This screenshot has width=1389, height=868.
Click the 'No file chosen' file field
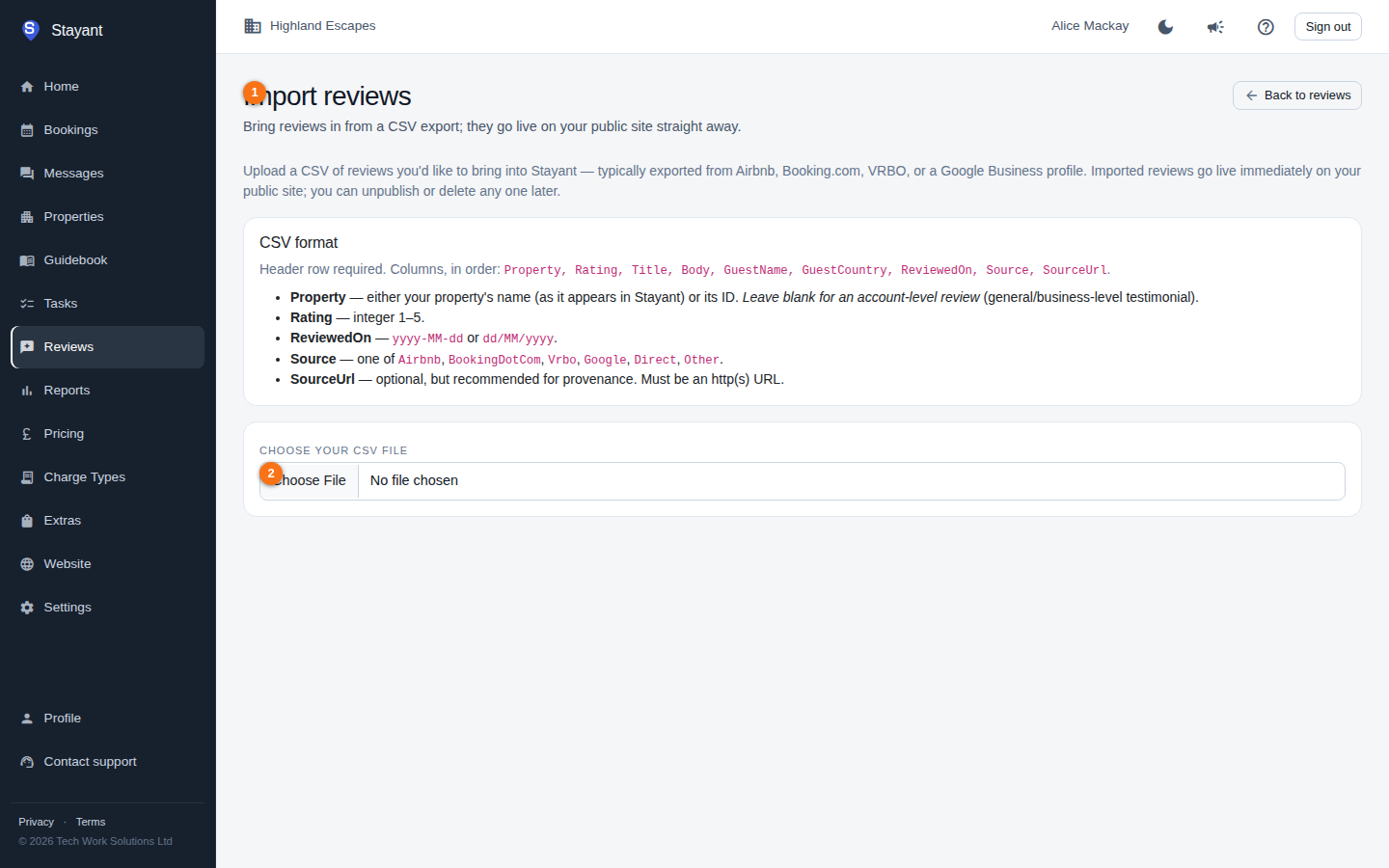coord(802,481)
